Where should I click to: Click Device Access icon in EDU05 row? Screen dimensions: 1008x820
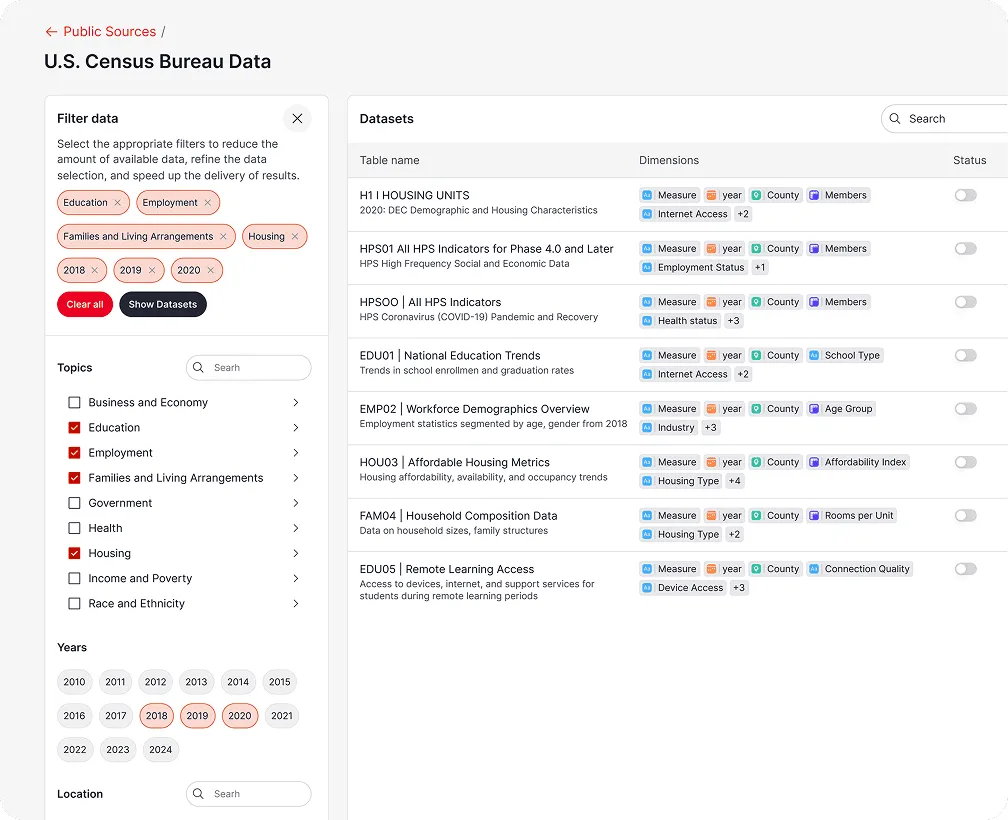[647, 587]
